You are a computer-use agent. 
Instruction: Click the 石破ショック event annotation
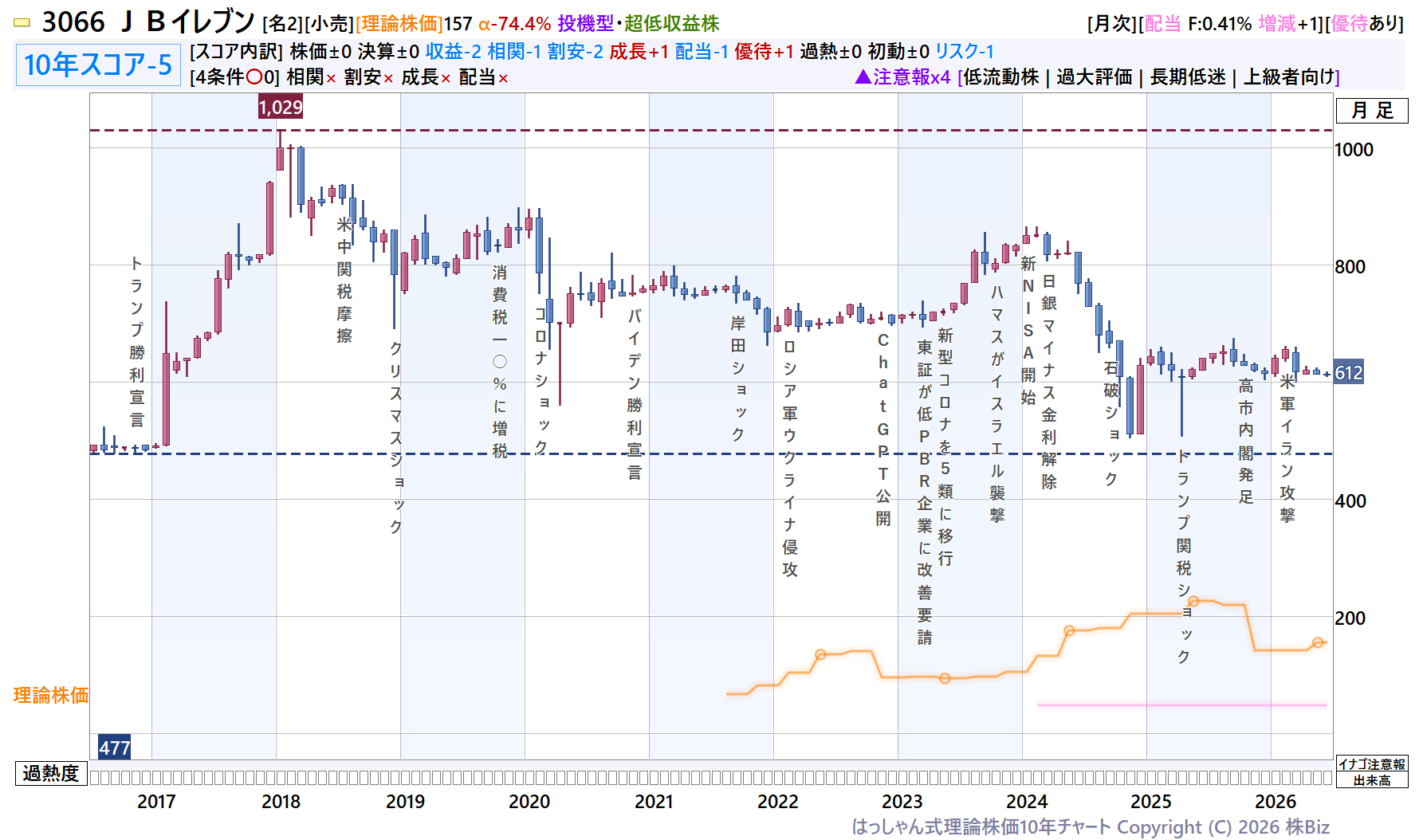tap(1111, 423)
